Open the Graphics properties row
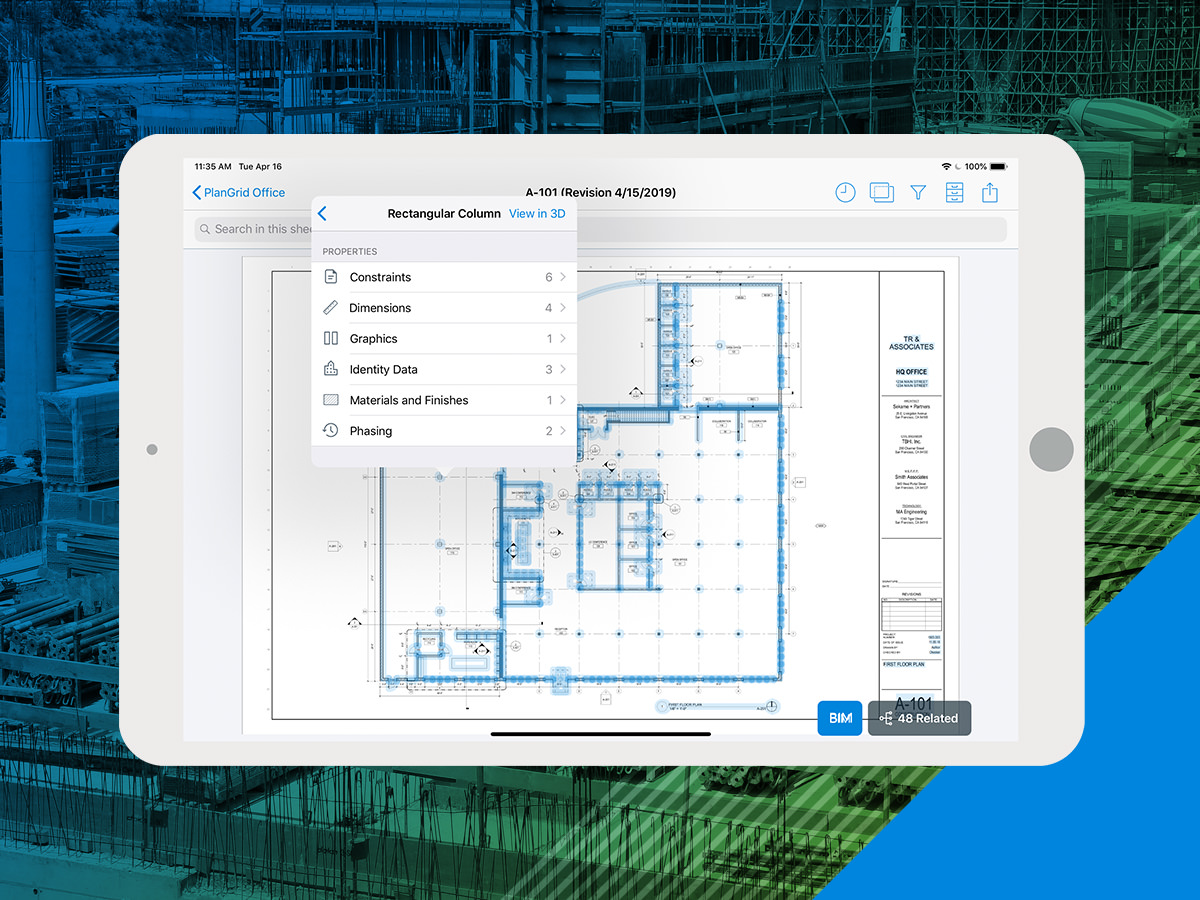 tap(444, 339)
